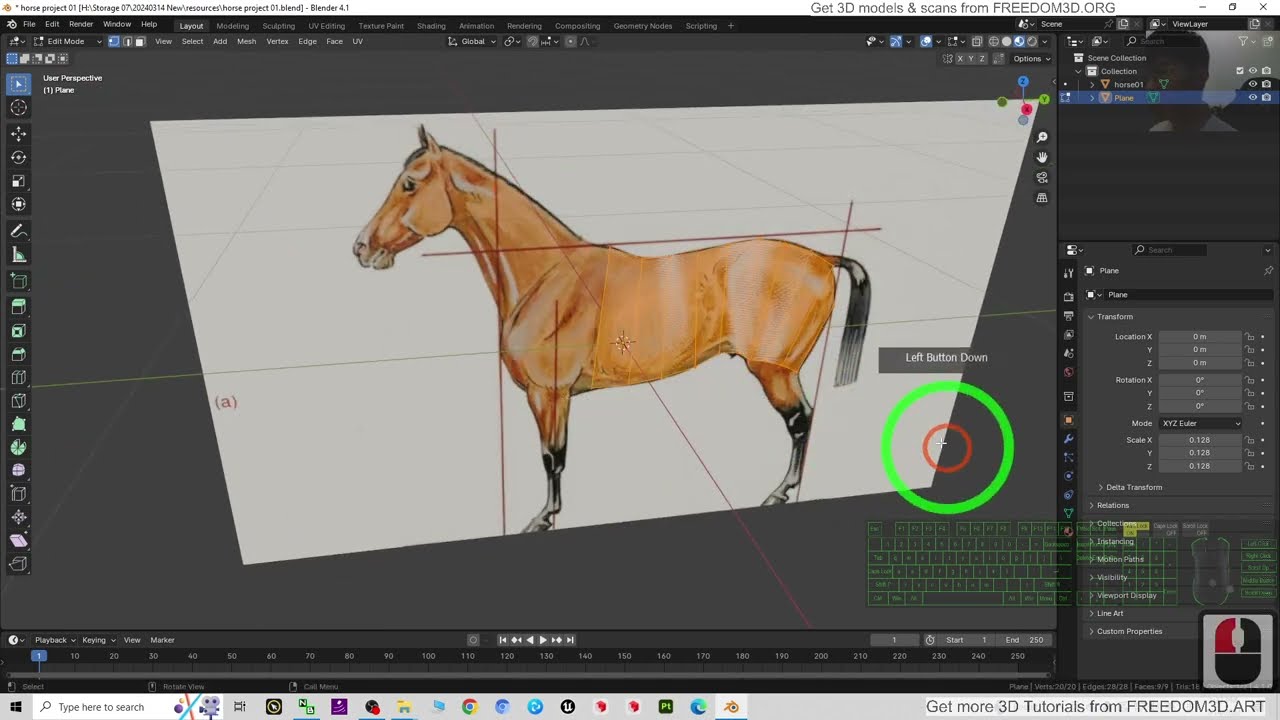The image size is (1280, 720).
Task: Open the Options dropdown in viewport
Action: pos(1031,58)
